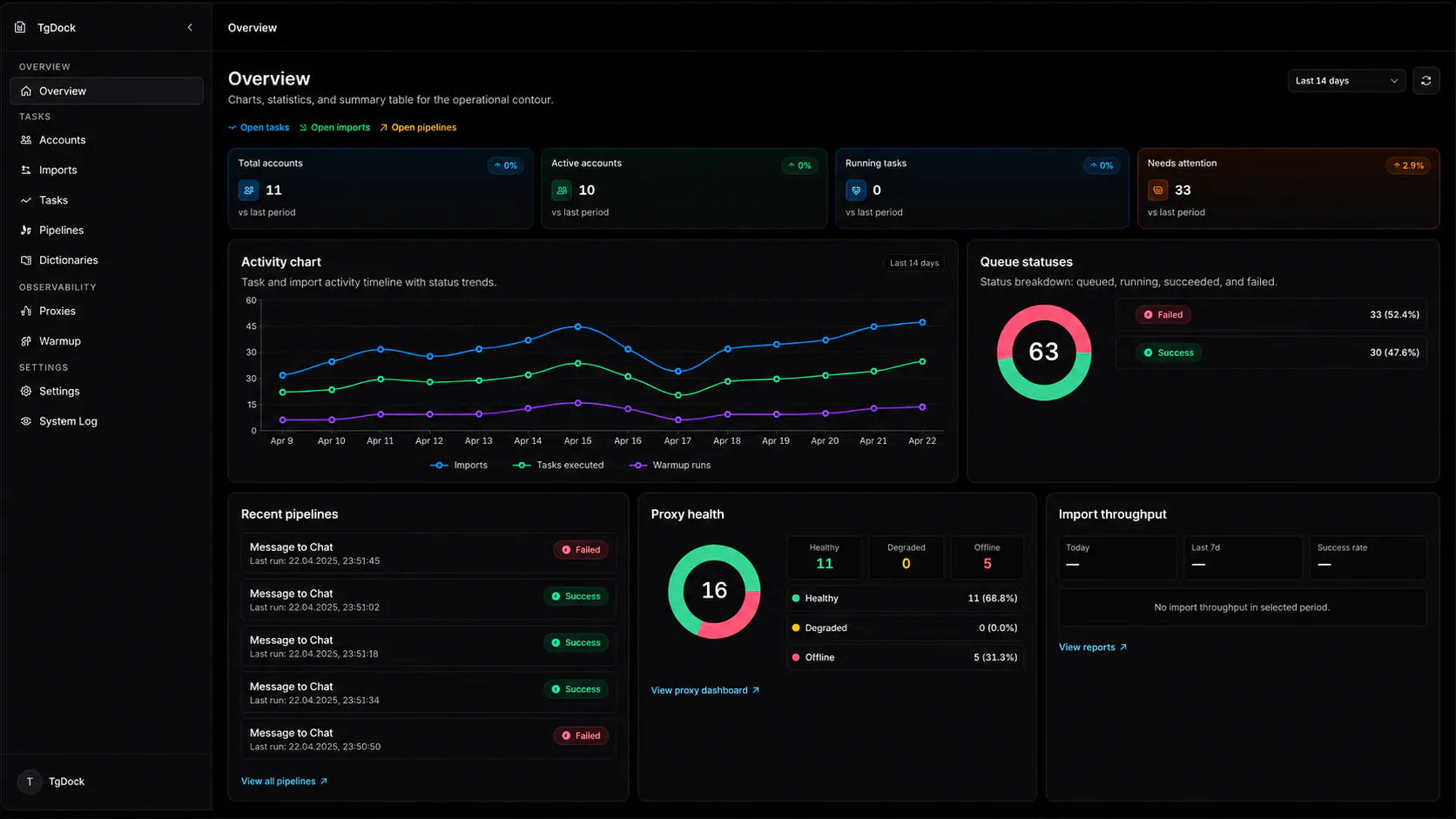Open System Log in the sidebar

point(106,421)
